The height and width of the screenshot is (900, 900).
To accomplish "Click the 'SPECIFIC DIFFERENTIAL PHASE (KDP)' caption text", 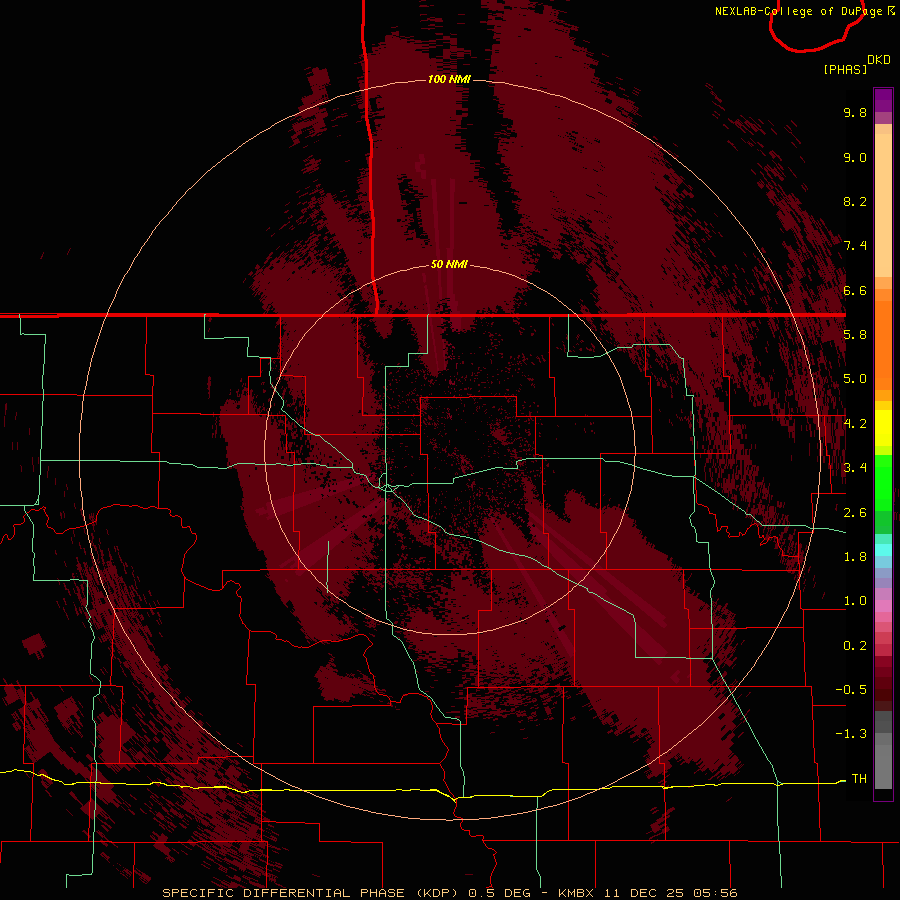I will [308, 893].
